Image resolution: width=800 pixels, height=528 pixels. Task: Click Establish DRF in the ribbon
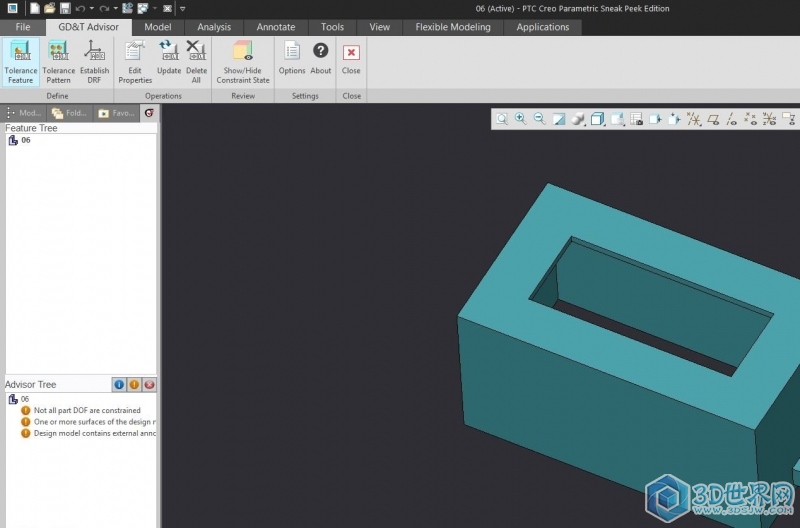click(94, 62)
